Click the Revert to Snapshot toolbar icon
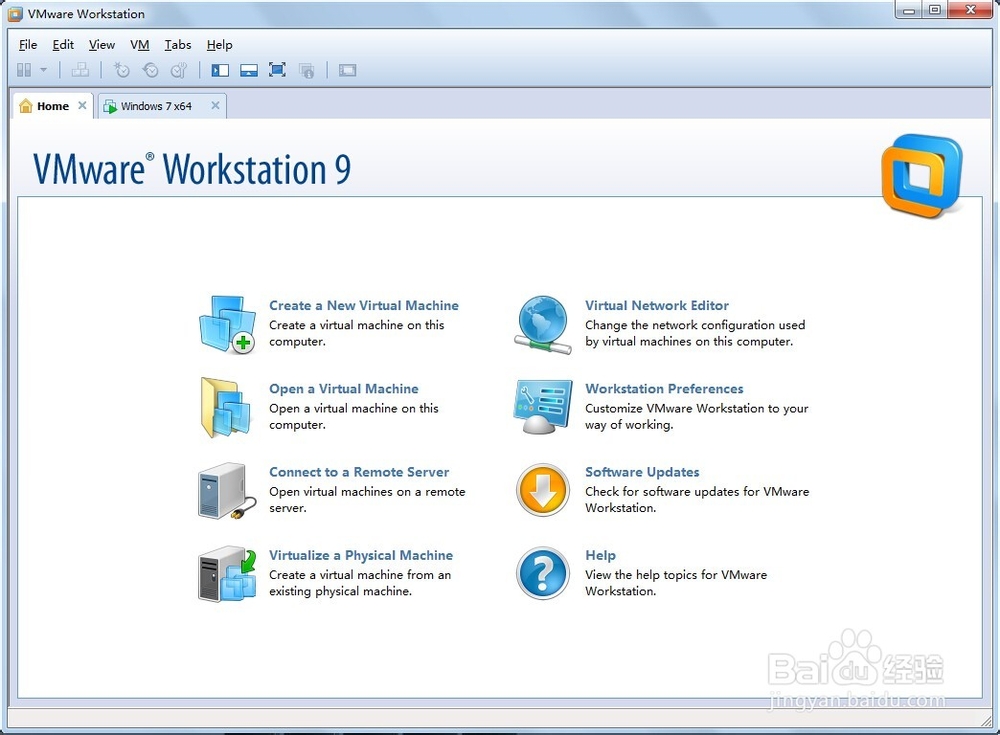The width and height of the screenshot is (1000, 735). pyautogui.click(x=151, y=70)
